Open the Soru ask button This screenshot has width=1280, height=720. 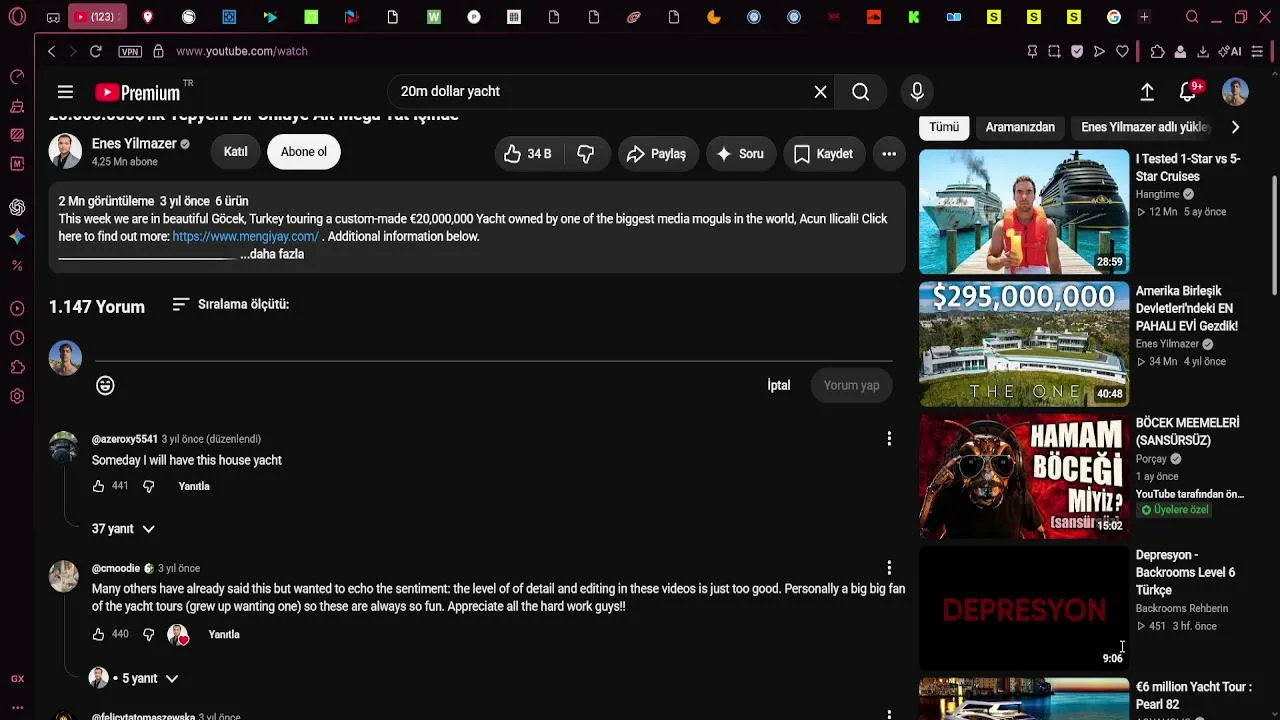pyautogui.click(x=740, y=153)
